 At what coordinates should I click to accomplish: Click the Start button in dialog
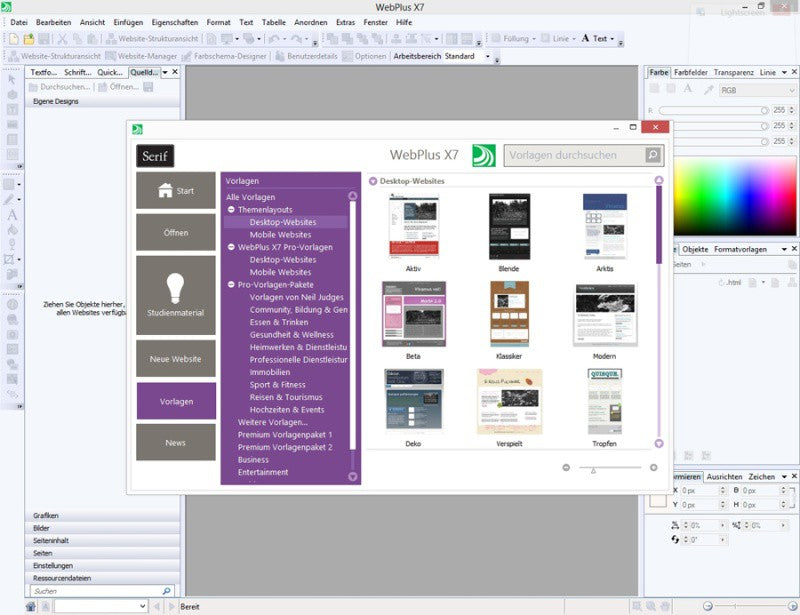point(176,190)
